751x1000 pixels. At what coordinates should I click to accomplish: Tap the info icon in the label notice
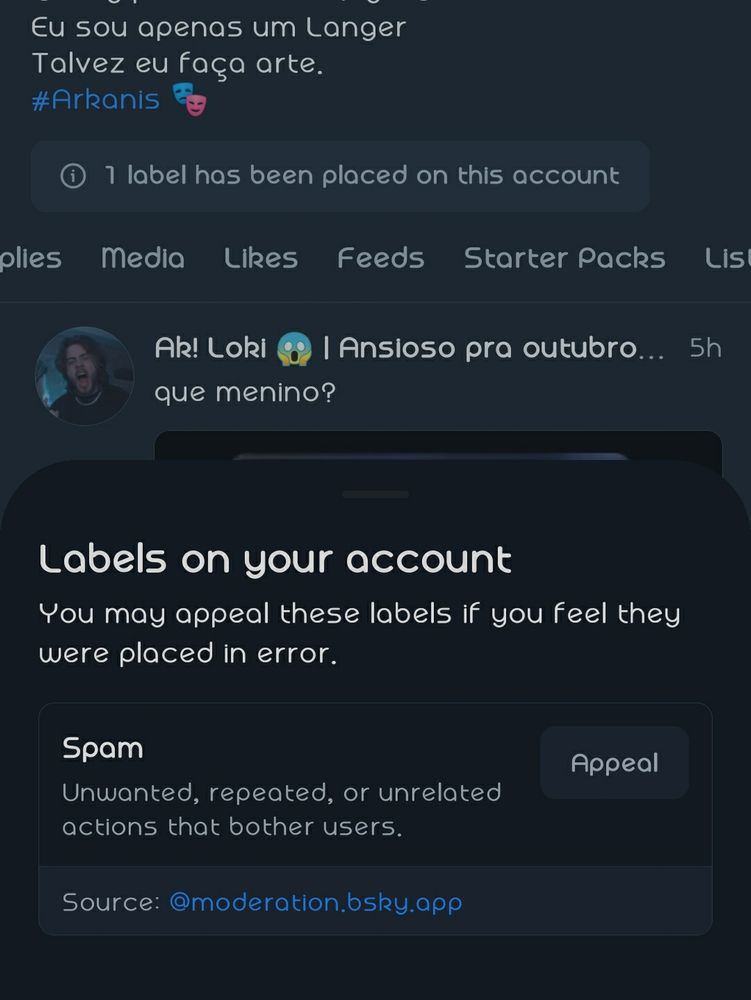pyautogui.click(x=73, y=176)
